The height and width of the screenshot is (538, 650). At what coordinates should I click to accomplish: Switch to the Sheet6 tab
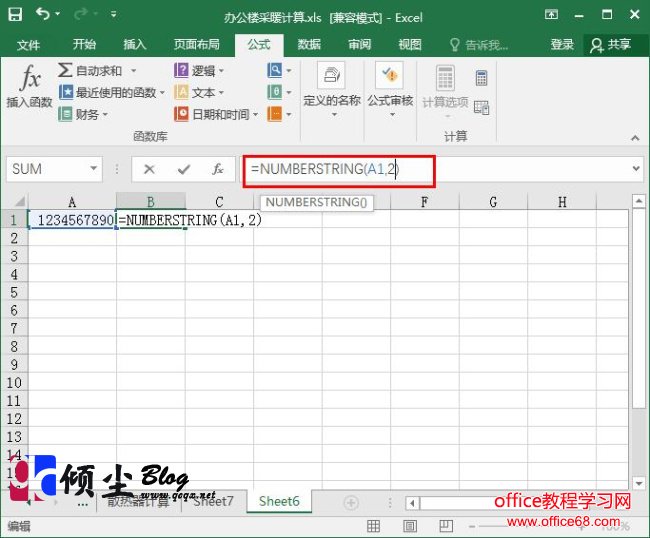(279, 501)
